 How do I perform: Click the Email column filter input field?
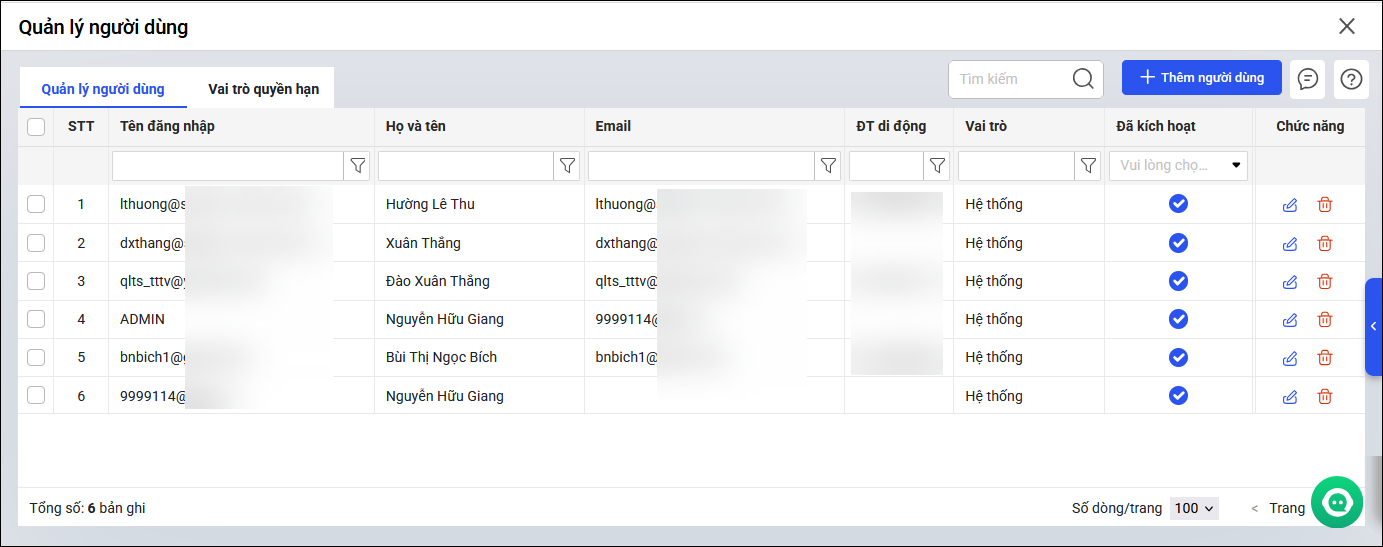701,166
